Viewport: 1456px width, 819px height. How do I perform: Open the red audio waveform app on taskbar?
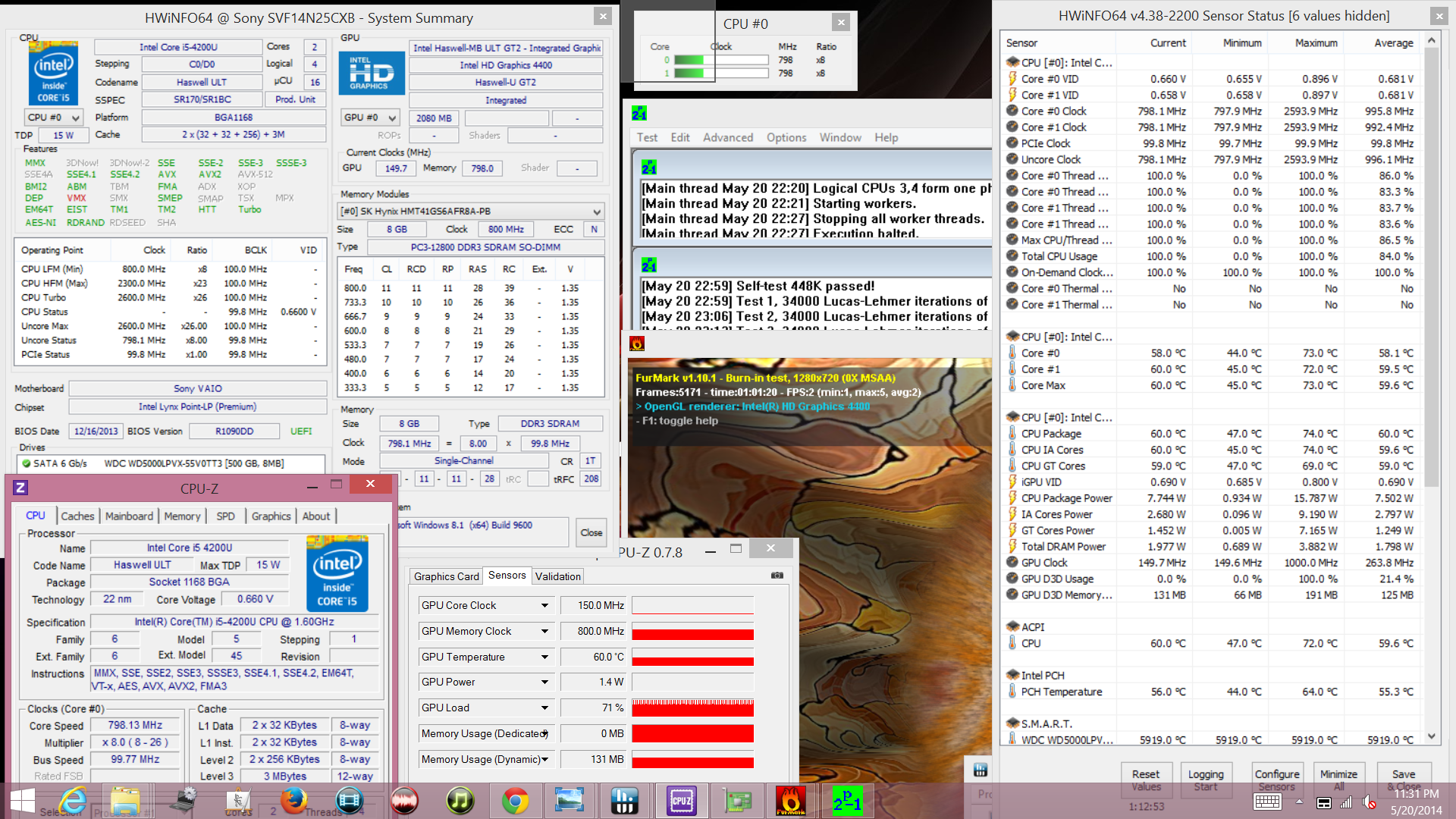click(x=404, y=801)
